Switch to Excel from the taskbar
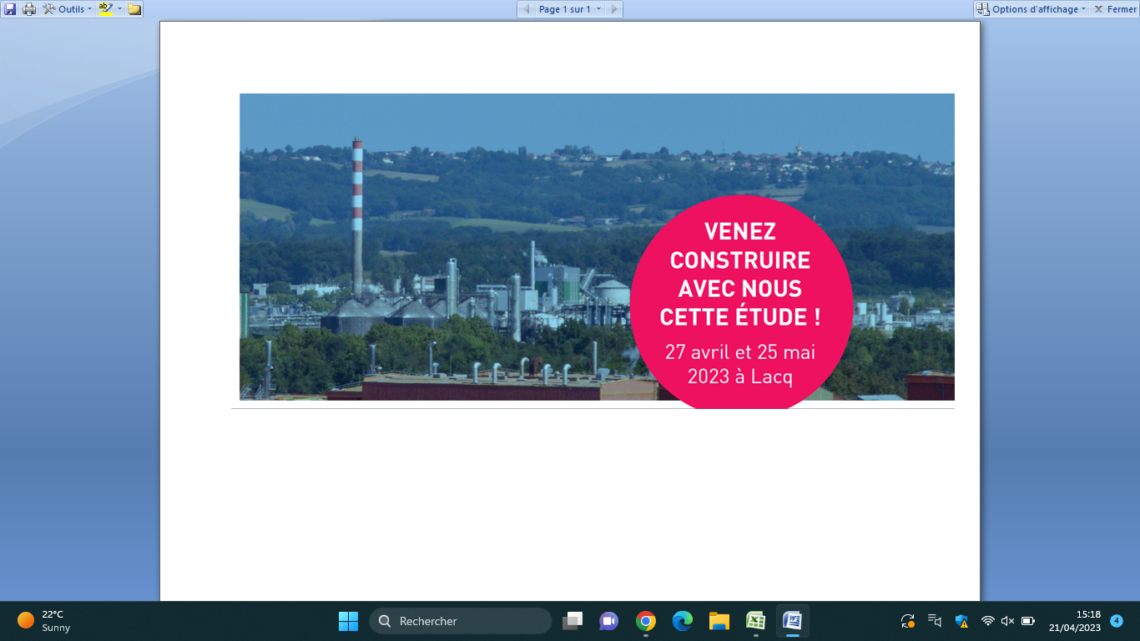This screenshot has height=641, width=1140. 755,621
